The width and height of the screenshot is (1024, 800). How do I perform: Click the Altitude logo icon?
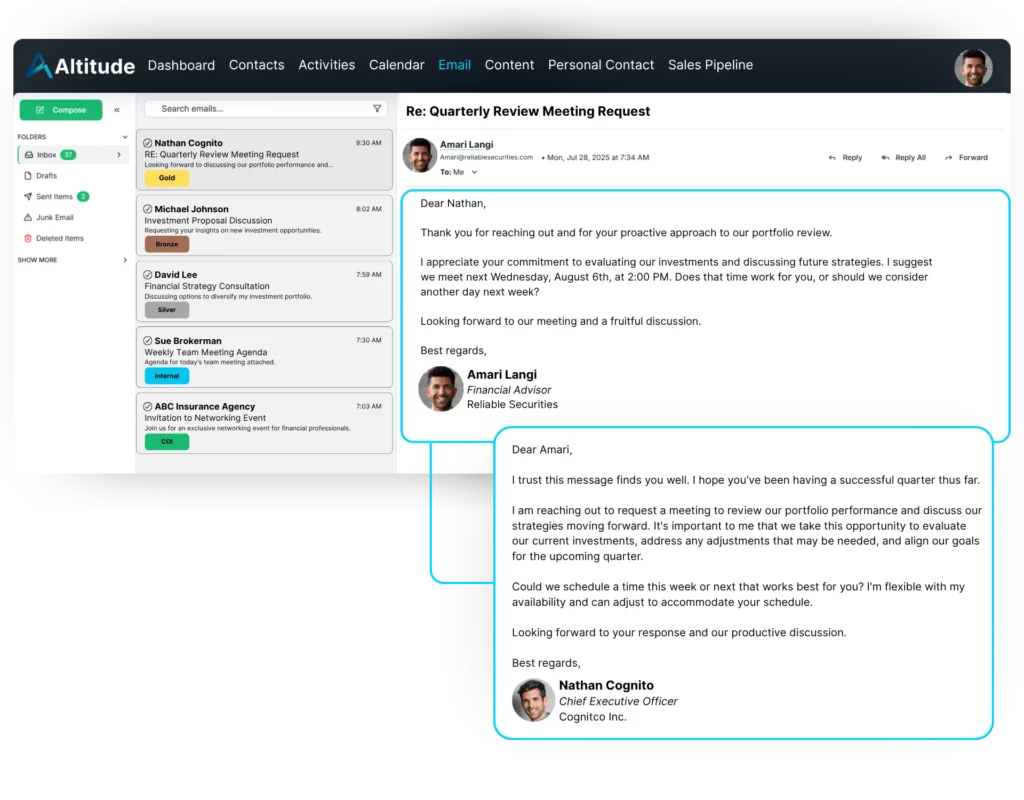coord(39,66)
